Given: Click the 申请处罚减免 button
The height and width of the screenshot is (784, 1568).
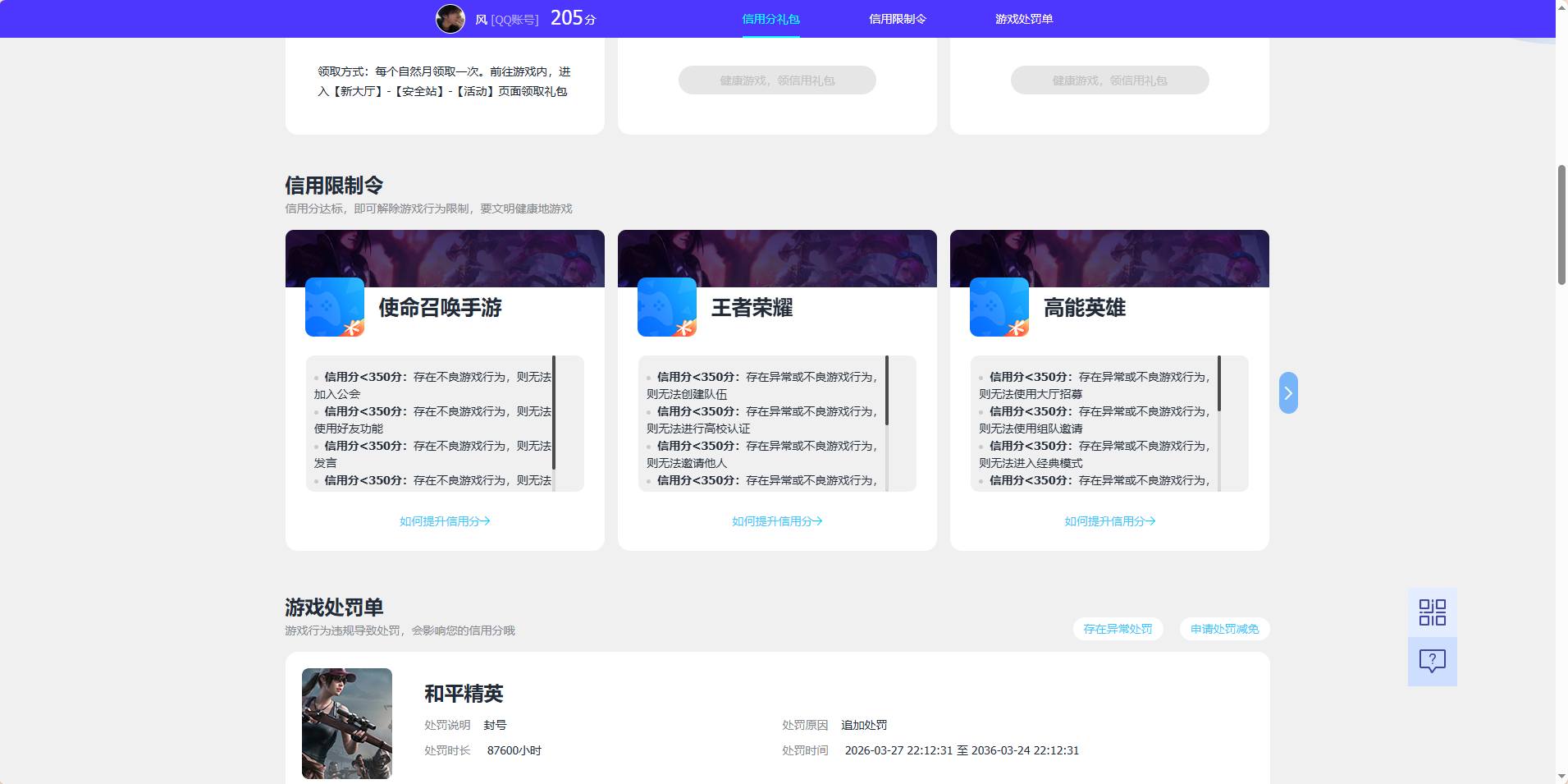Looking at the screenshot, I should 1224,629.
